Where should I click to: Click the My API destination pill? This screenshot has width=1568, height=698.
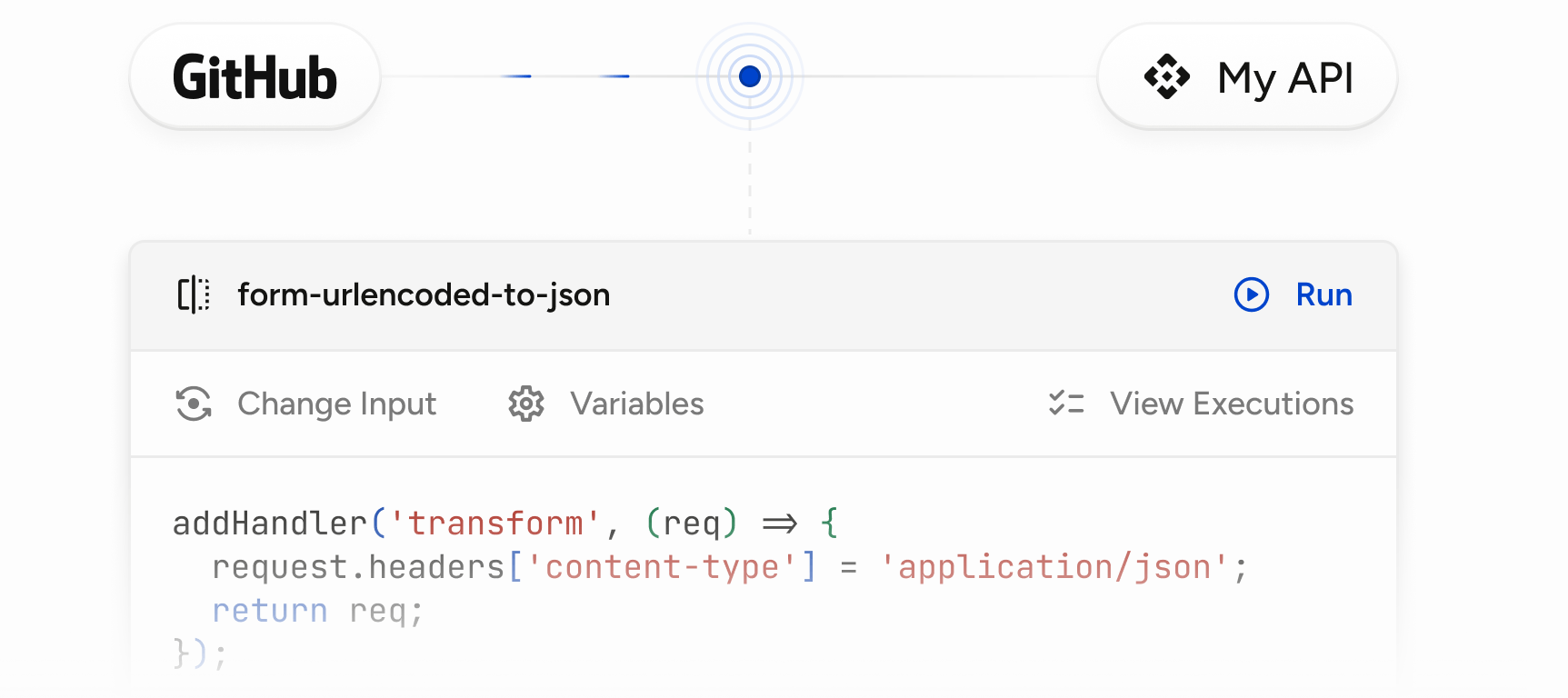coord(1247,77)
